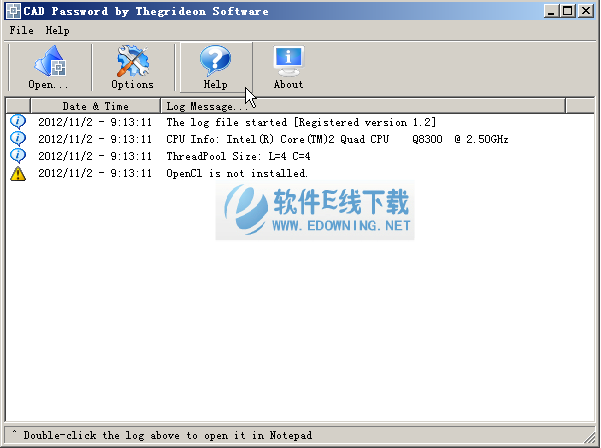Open the About monitor icon
The height and width of the screenshot is (448, 601).
[289, 61]
